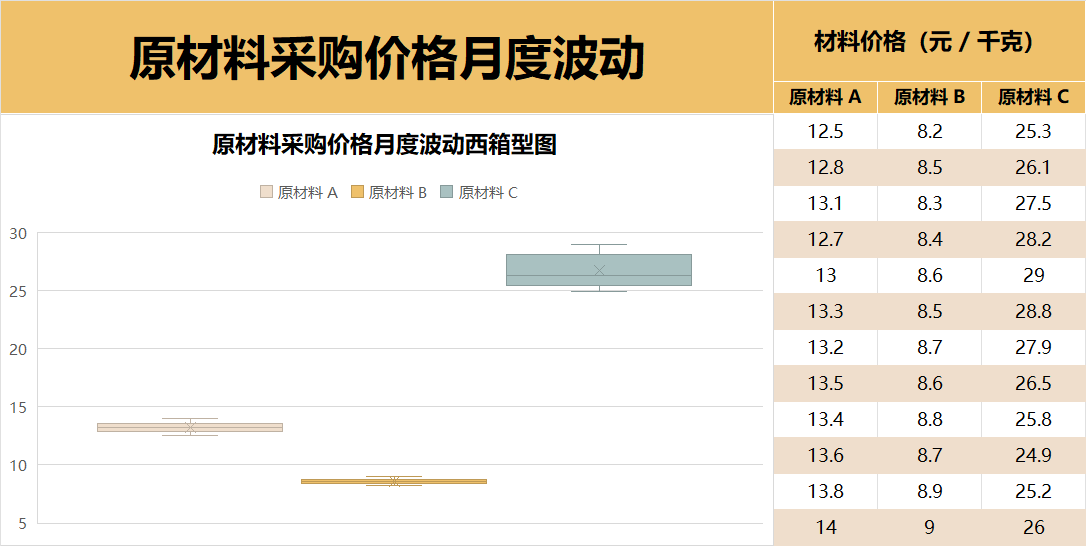Click the main heading 原材料采购价格月度波动
Screen dimensions: 1086x546
tap(387, 58)
